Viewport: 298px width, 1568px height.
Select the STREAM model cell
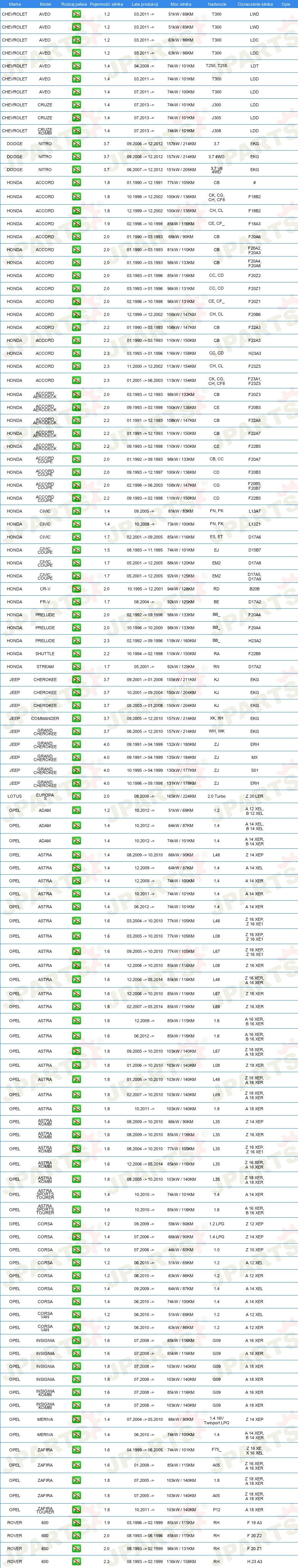click(45, 667)
